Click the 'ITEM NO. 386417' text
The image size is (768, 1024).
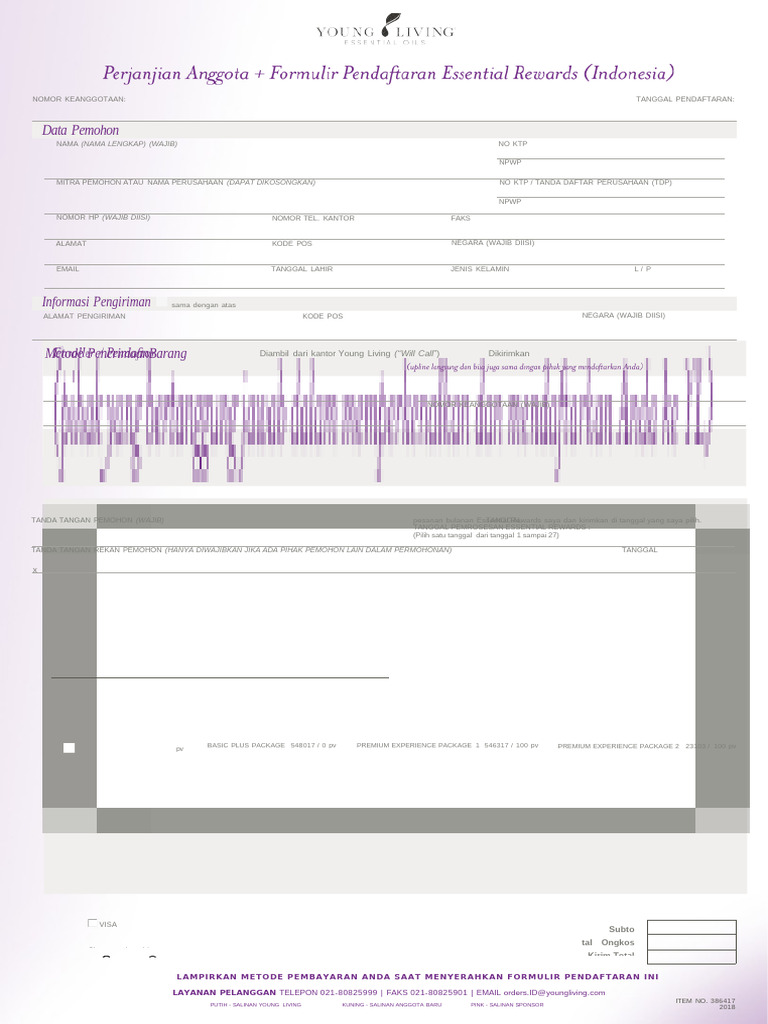(x=705, y=1000)
